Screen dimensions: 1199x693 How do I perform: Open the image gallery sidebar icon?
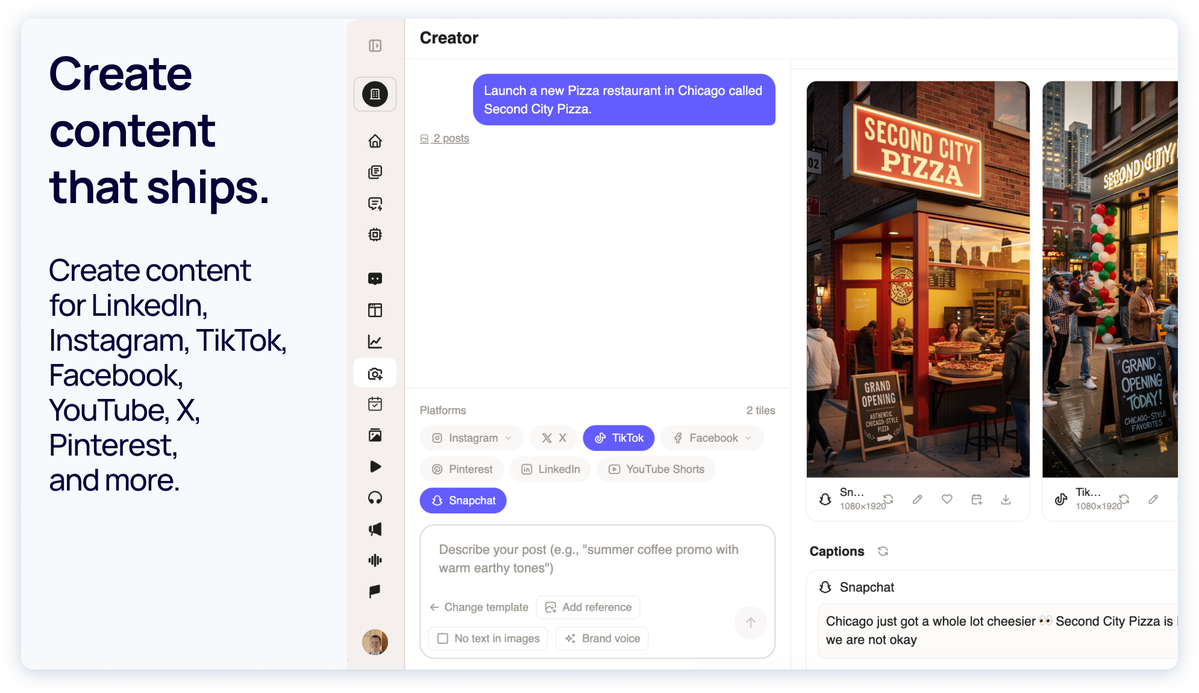[375, 435]
